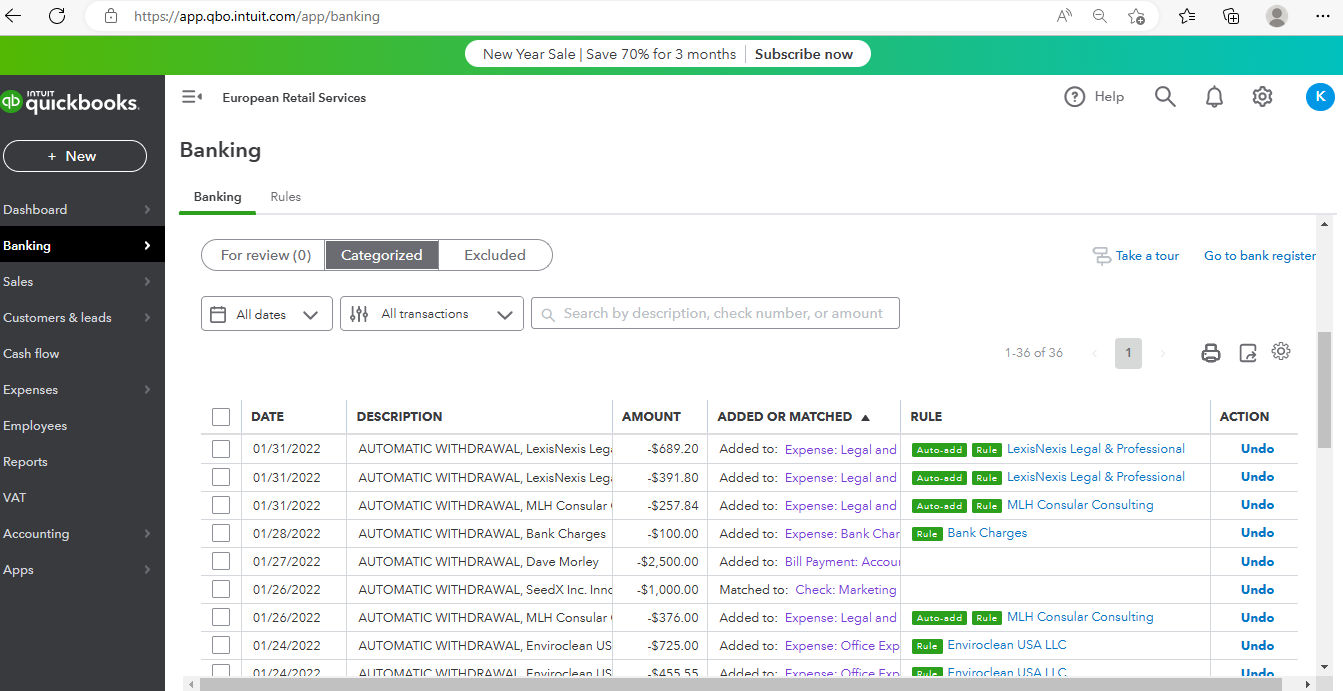Undo the -$689.20 LexisNexis transaction

tap(1257, 449)
